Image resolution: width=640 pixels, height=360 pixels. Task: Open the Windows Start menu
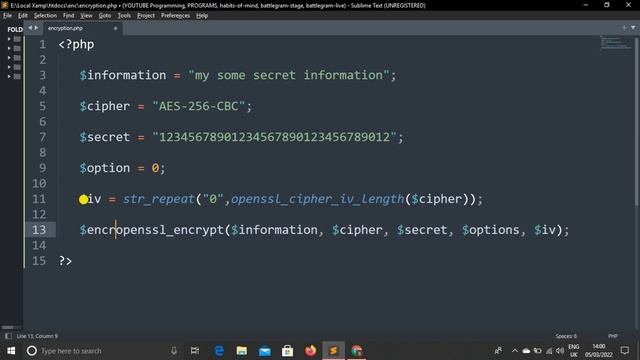click(x=11, y=351)
